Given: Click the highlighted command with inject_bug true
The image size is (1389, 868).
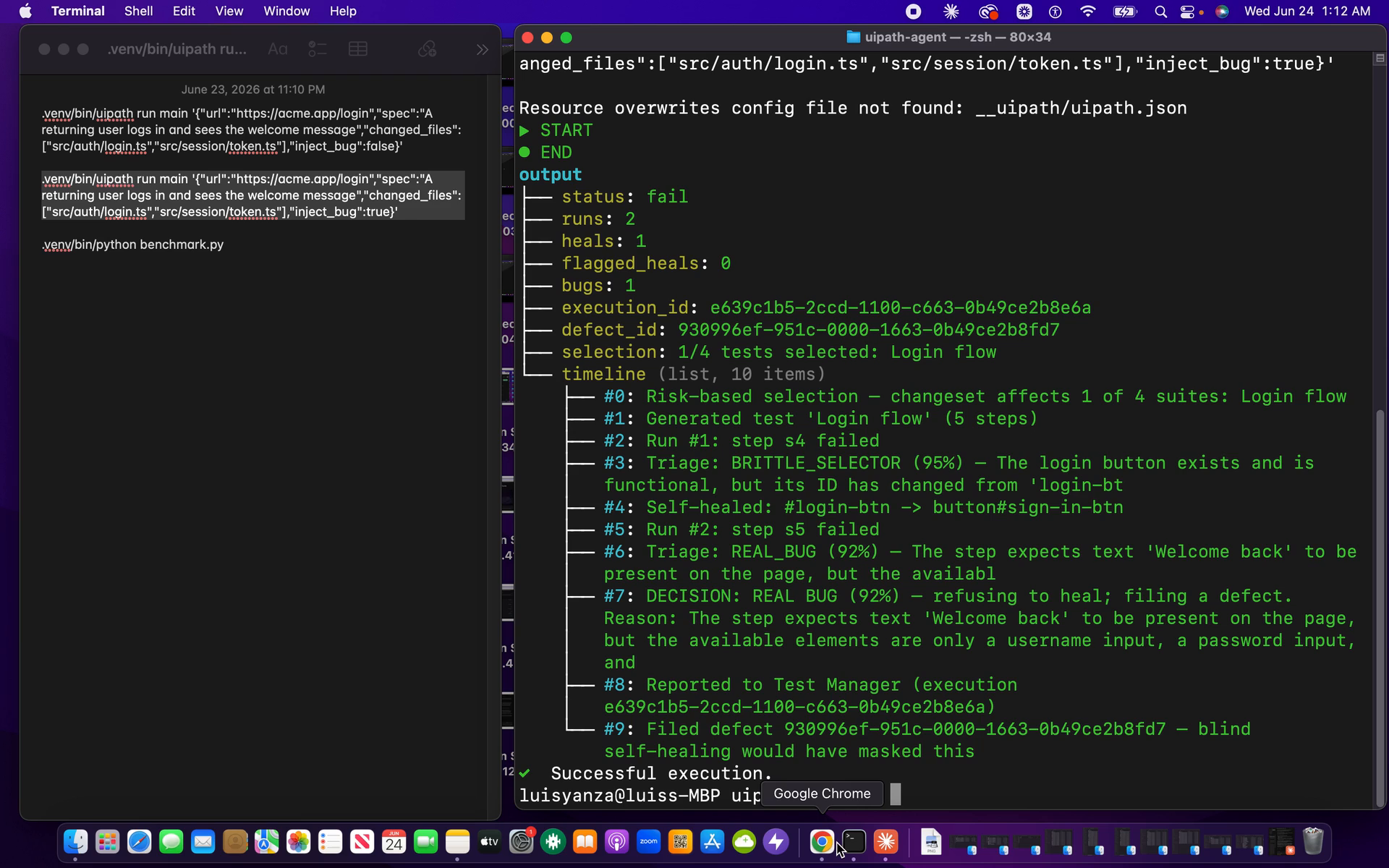Looking at the screenshot, I should click(252, 195).
